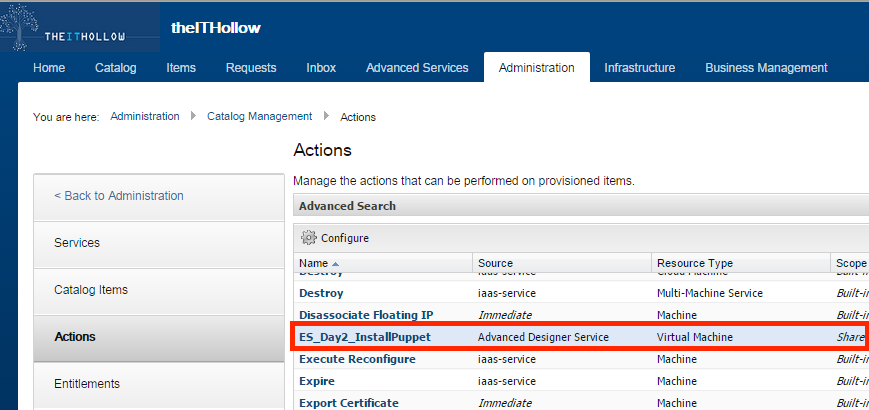Click the Configure gear icon
The image size is (869, 410).
(x=308, y=238)
